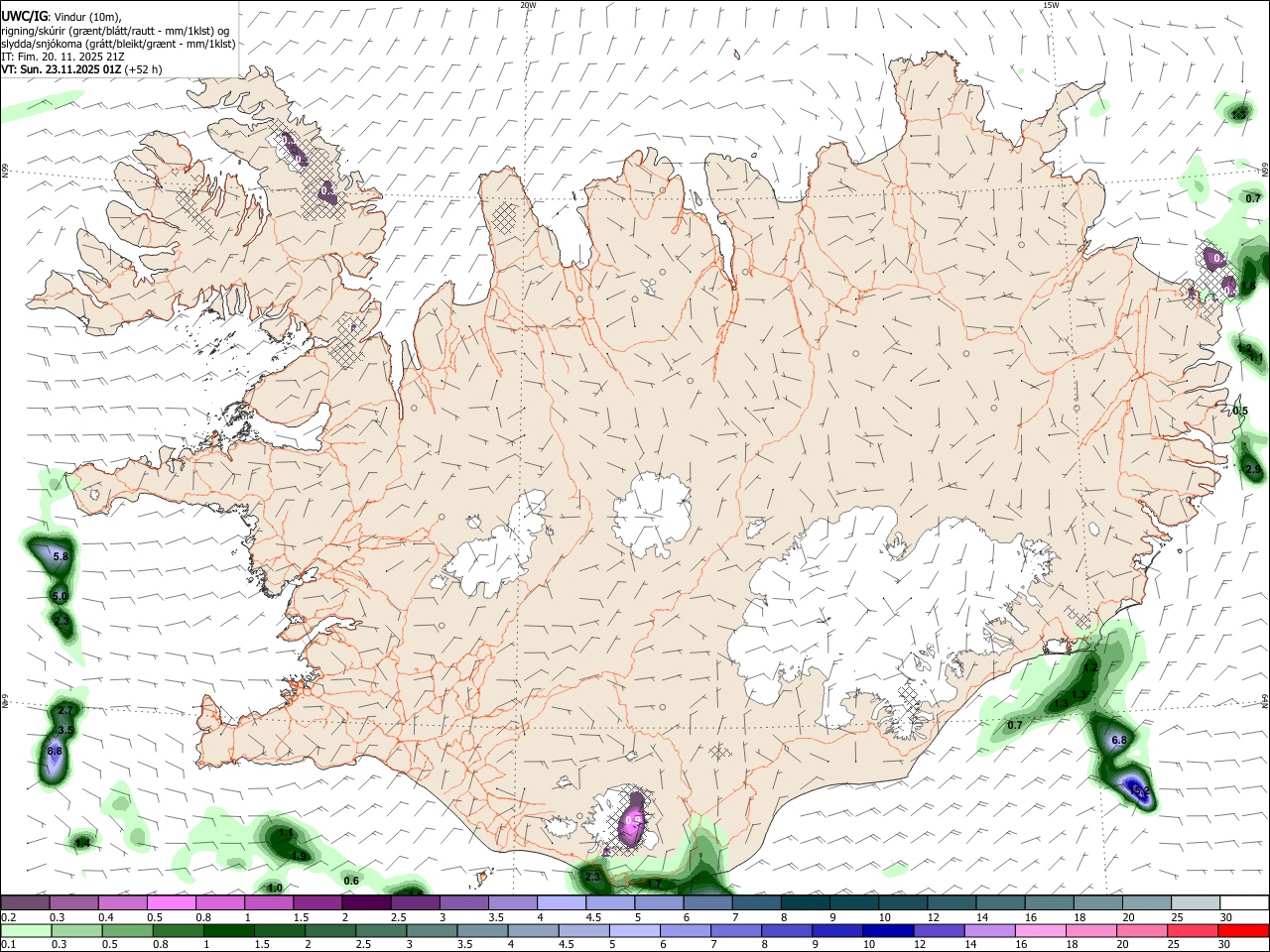Click the '1.4' value in the far southwest

point(83,843)
